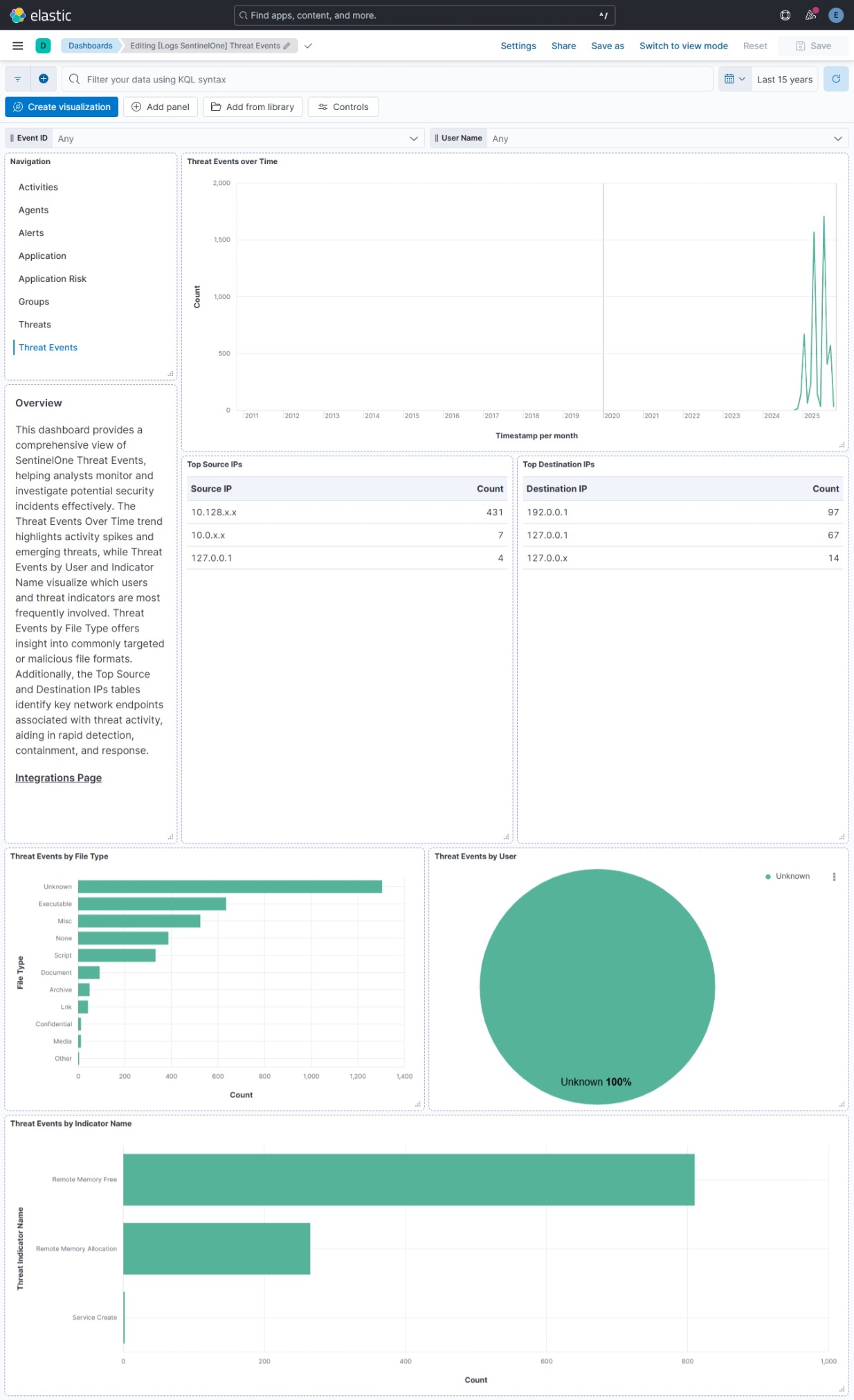
Task: Open the help menu icon
Action: 785,15
